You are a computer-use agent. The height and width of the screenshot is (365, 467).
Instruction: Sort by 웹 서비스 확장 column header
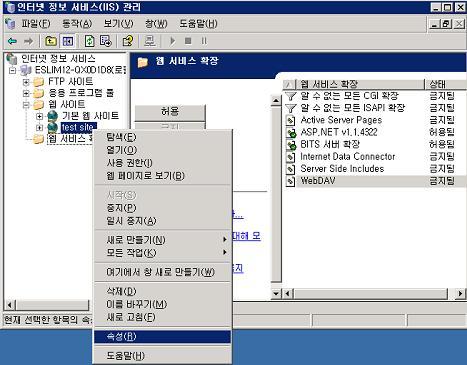359,84
